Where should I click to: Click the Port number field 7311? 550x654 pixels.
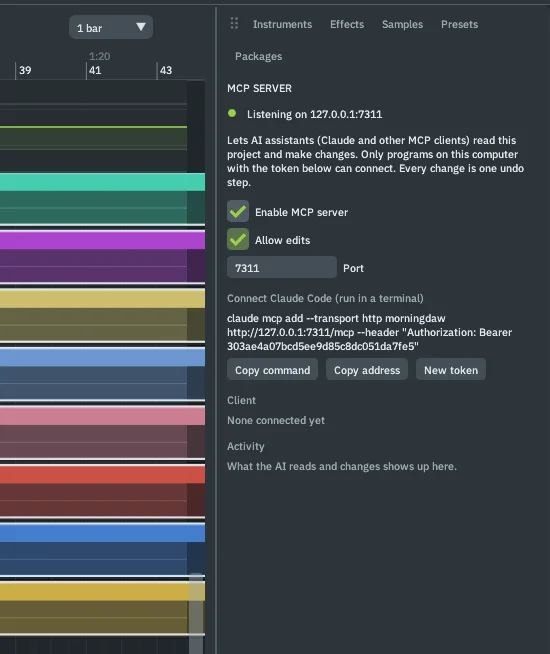click(x=282, y=267)
